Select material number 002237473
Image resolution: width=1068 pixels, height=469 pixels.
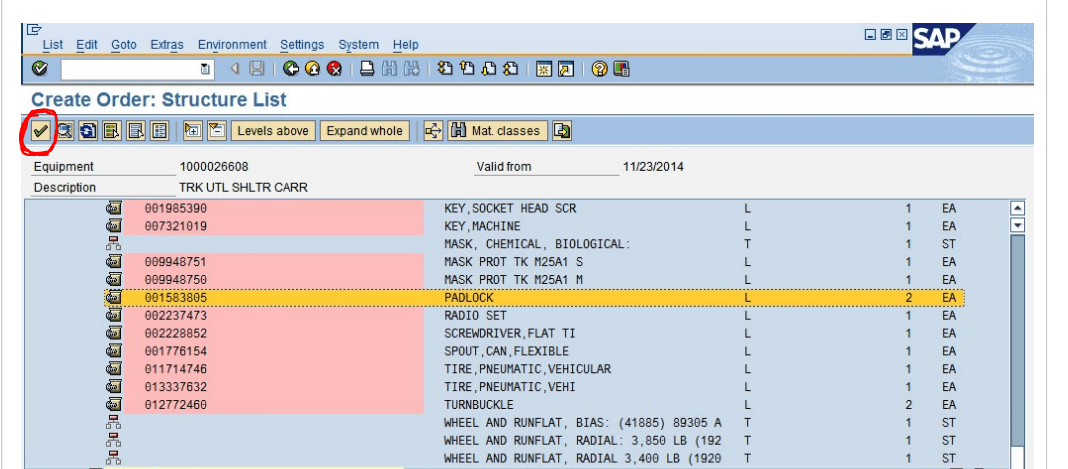(x=176, y=316)
